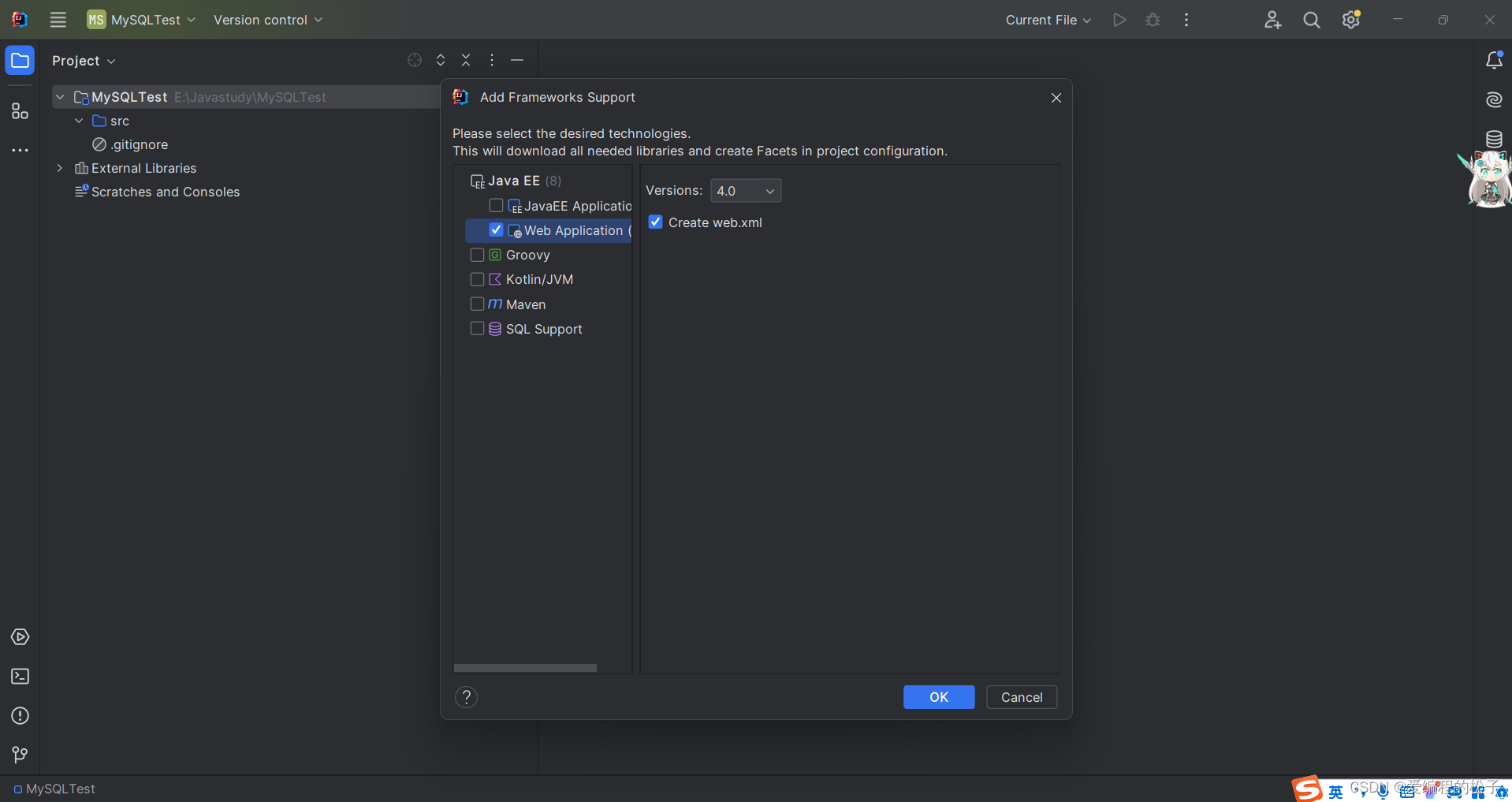Open Current File run configuration dropdown
Screen dimensions: 1512x802
[1048, 20]
